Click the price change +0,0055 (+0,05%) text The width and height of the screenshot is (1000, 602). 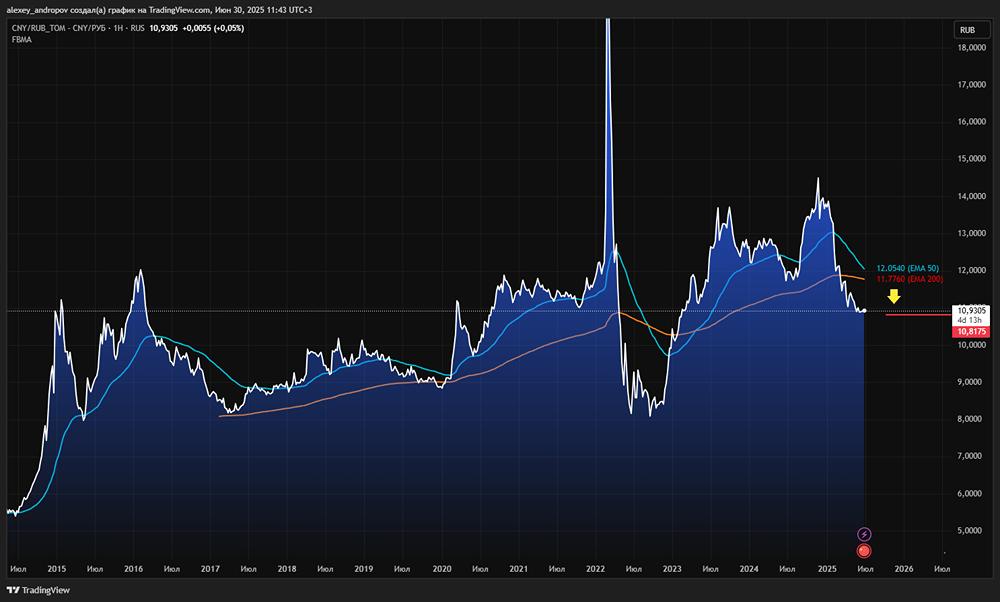click(x=214, y=27)
